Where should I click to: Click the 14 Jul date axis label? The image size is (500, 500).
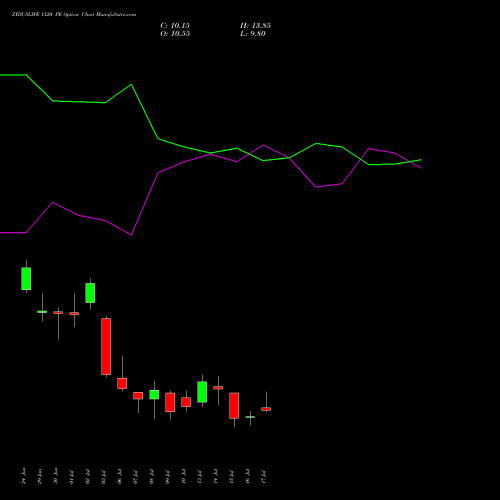click(216, 477)
